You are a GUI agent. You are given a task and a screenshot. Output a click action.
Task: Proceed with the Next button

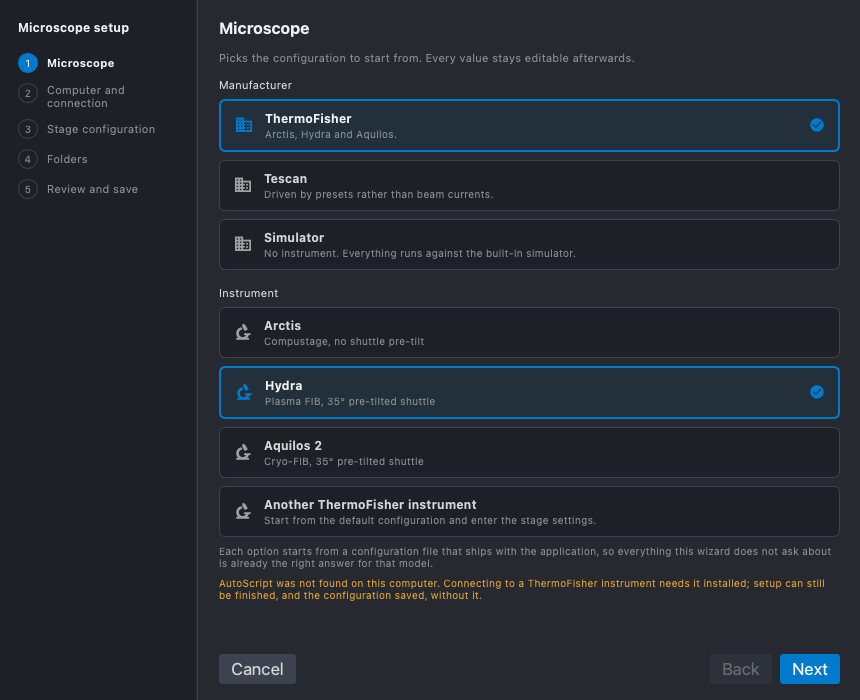tap(810, 669)
